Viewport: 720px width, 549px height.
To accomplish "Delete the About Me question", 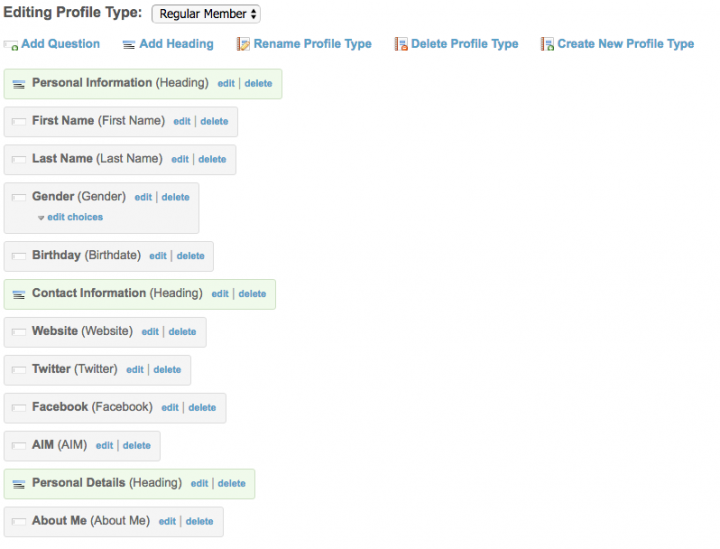I will pyautogui.click(x=199, y=521).
